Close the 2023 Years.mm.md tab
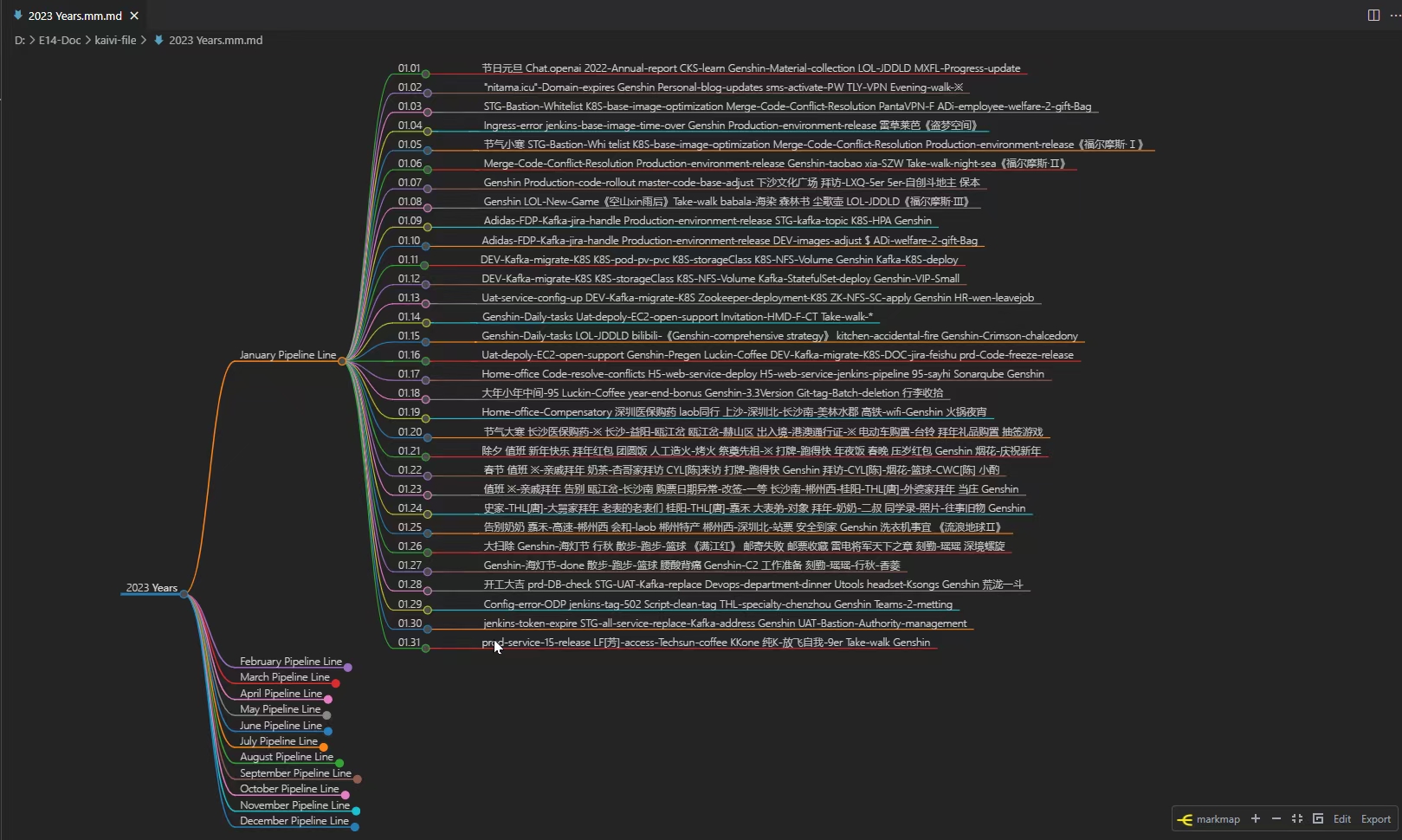Viewport: 1402px width, 840px height. tap(134, 16)
